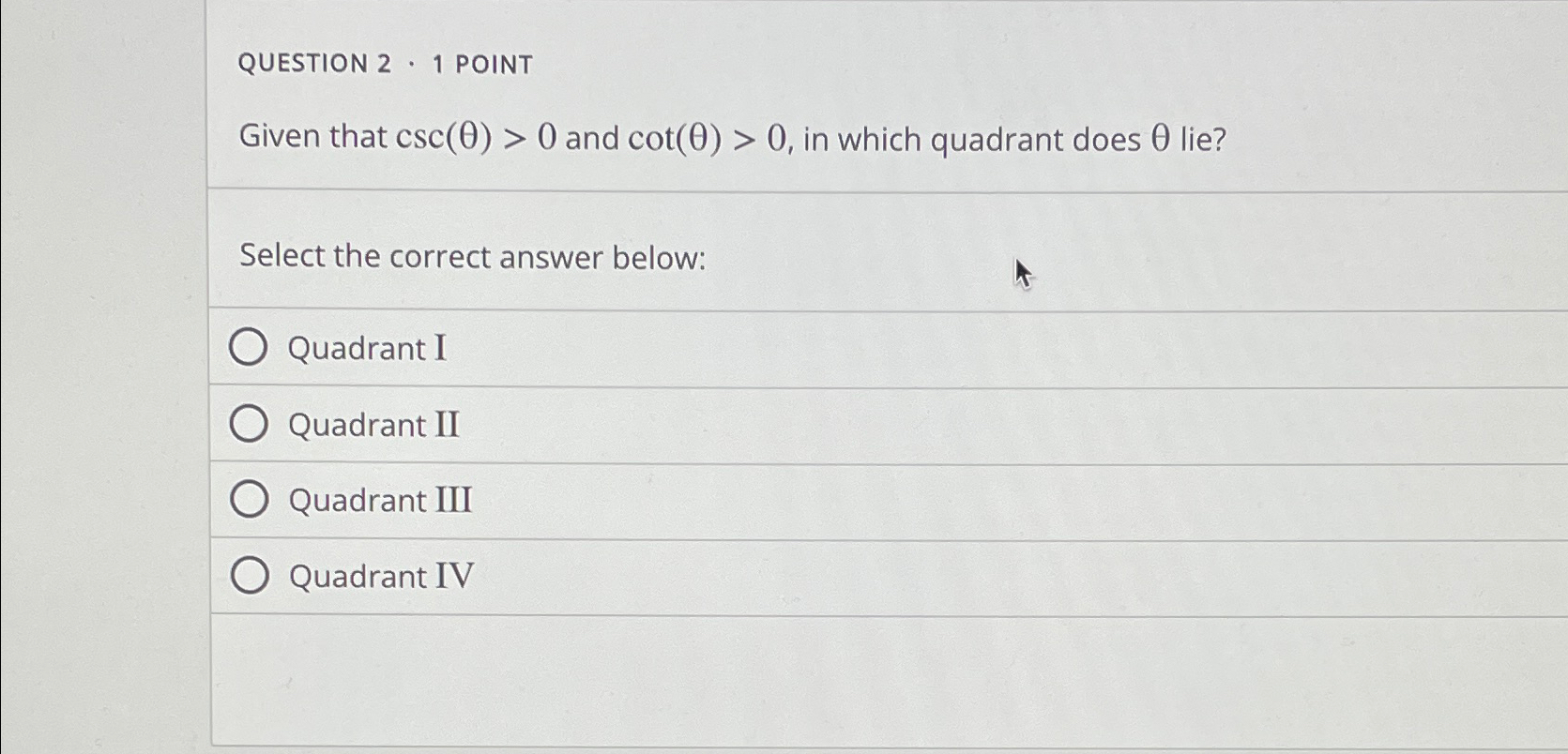The height and width of the screenshot is (754, 1568).
Task: Select the Quadrant II radio button
Action: coord(249,424)
